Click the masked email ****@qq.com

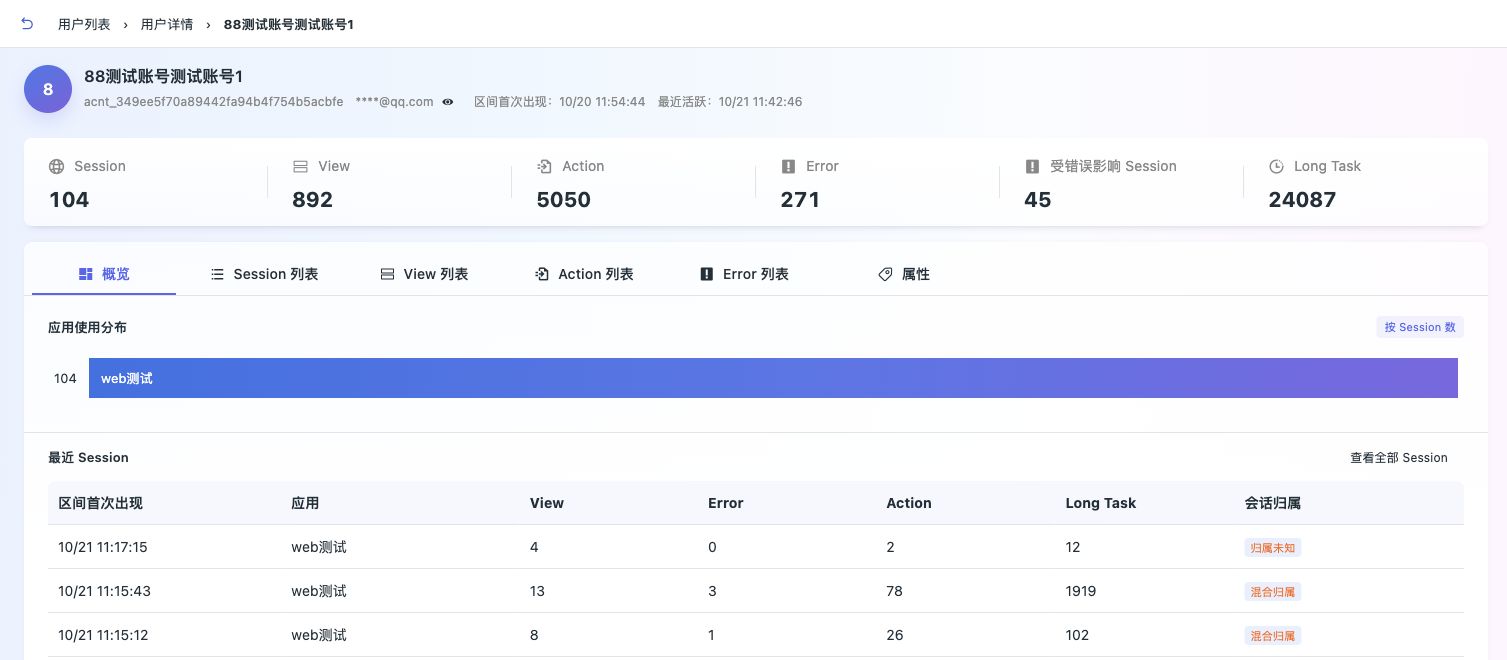(x=394, y=102)
